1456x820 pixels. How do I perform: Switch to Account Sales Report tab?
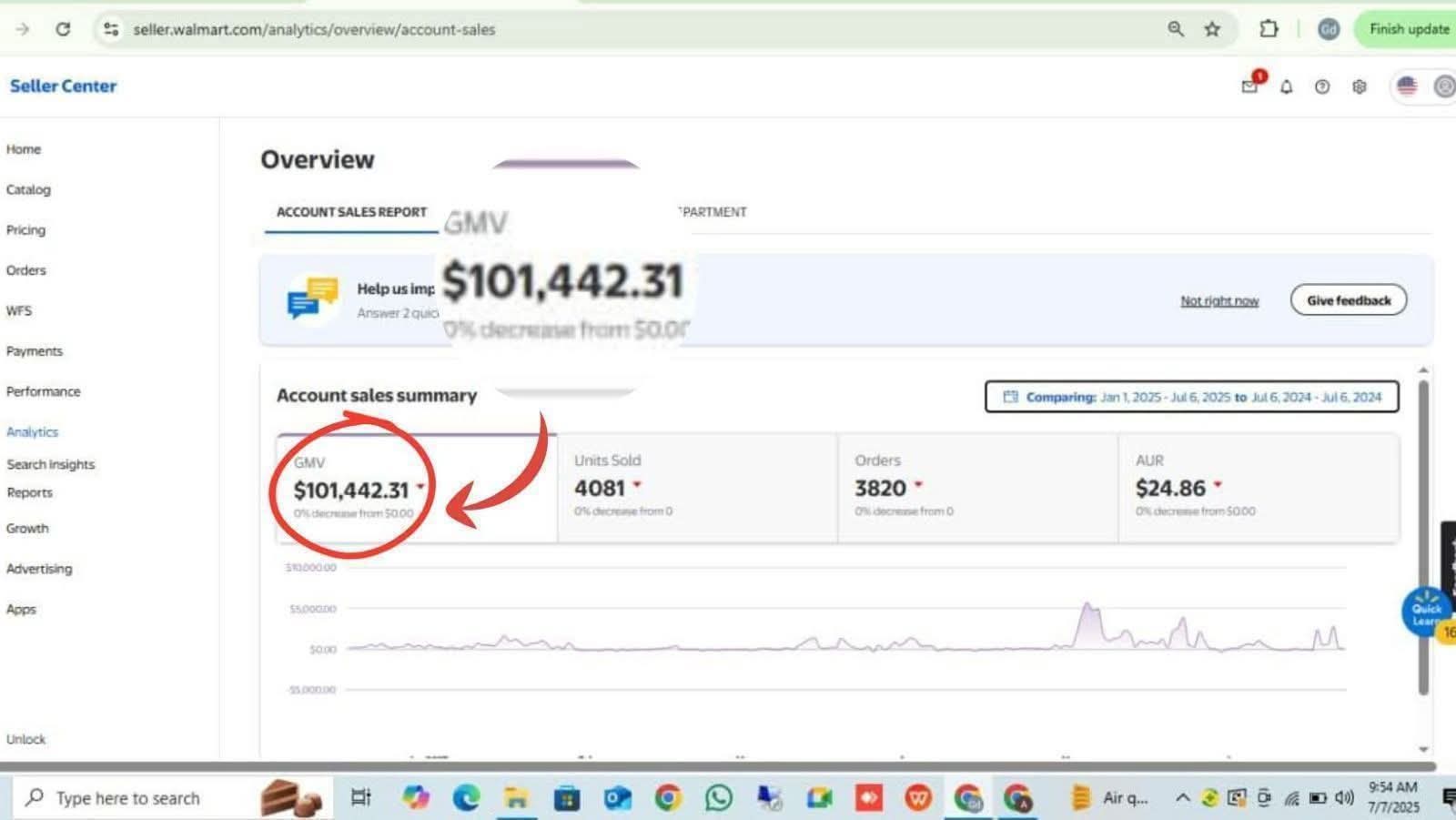(x=351, y=212)
